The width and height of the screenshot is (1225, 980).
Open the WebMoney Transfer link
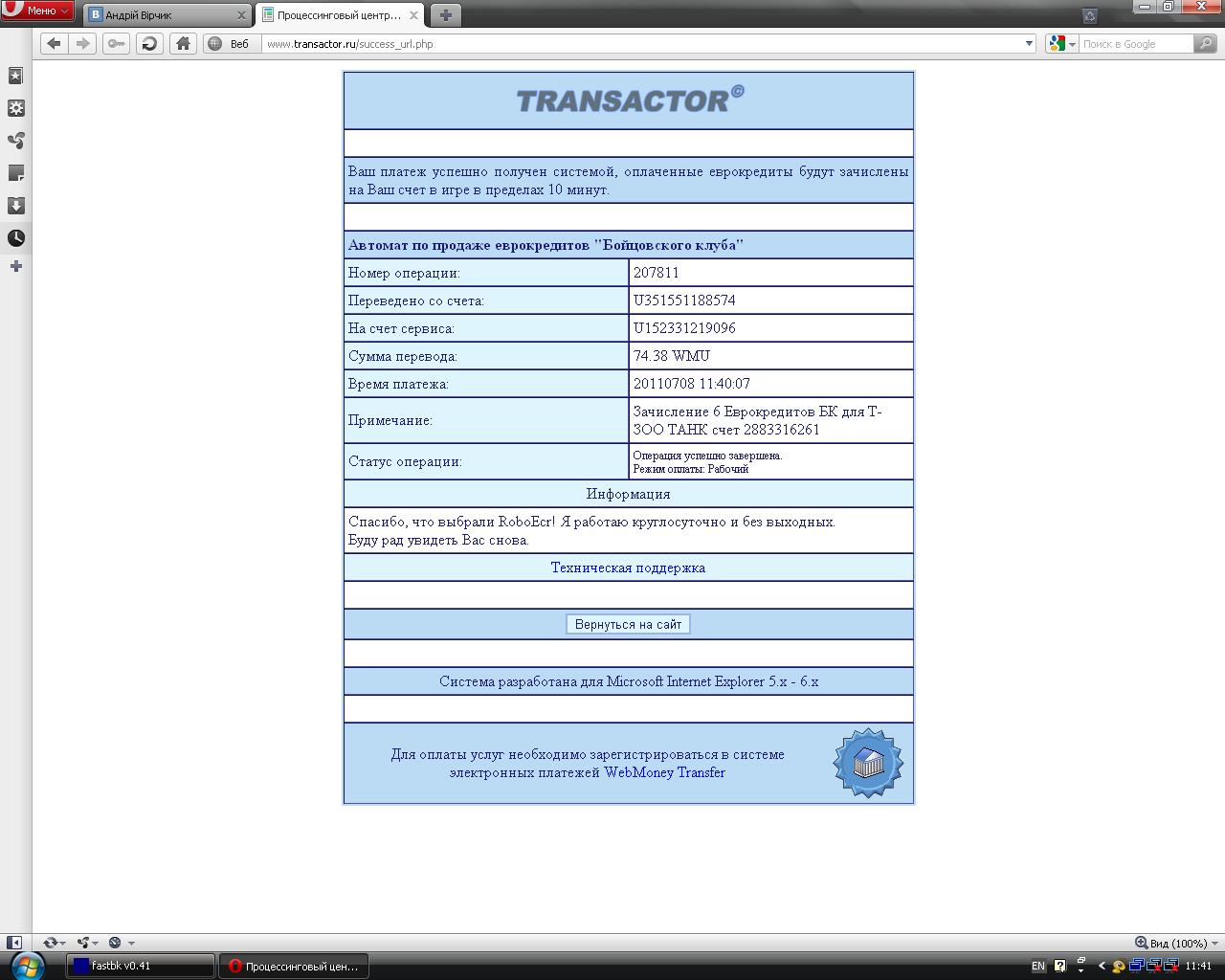pyautogui.click(x=664, y=772)
